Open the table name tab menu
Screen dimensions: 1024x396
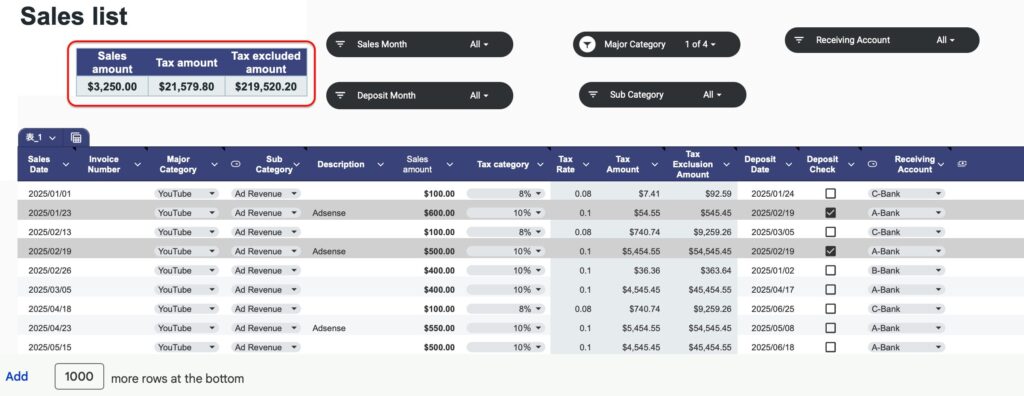coord(41,137)
